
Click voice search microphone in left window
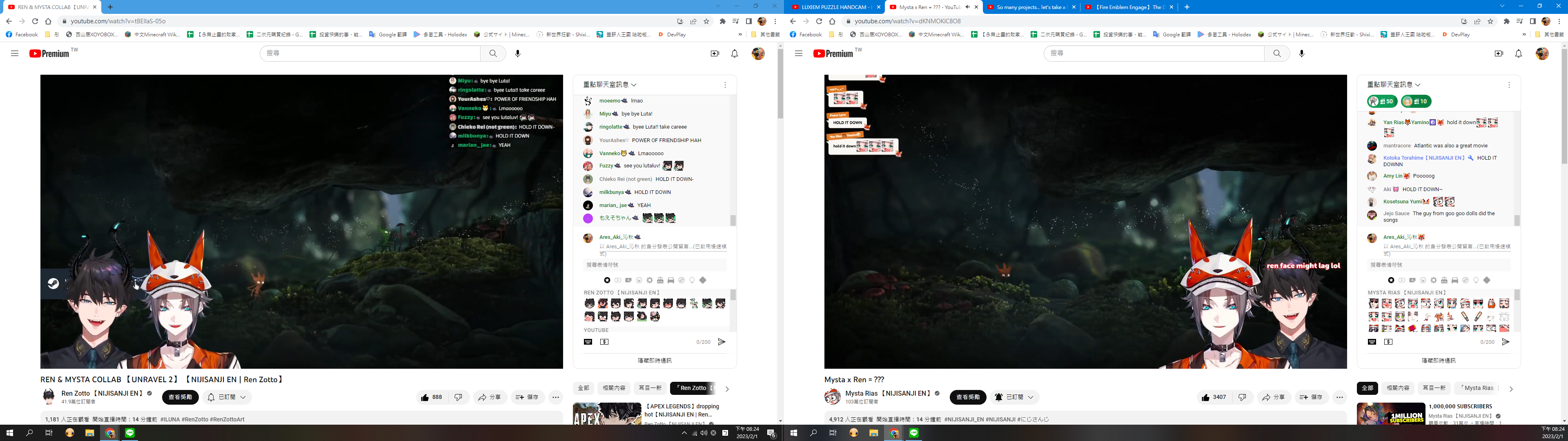518,53
